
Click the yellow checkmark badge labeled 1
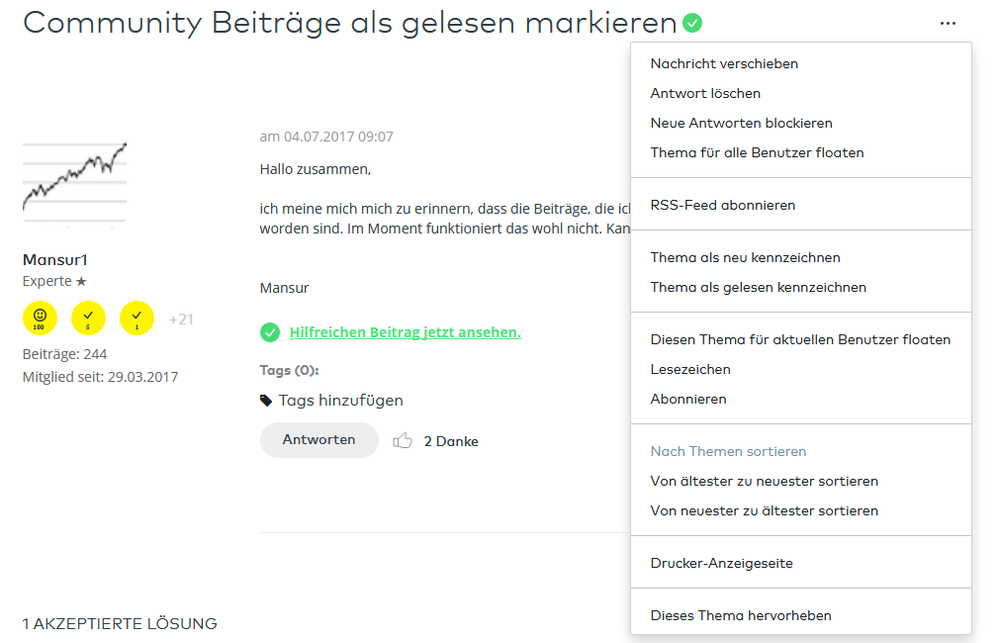point(137,318)
